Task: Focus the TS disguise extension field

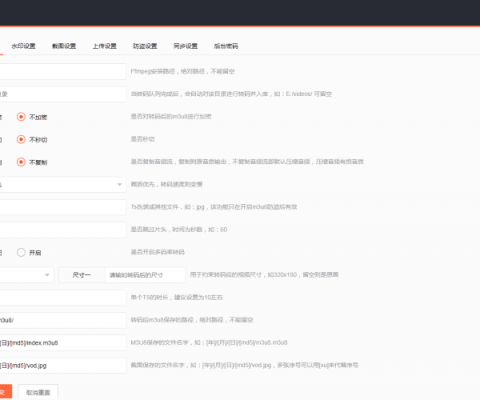Action: [x=63, y=207]
